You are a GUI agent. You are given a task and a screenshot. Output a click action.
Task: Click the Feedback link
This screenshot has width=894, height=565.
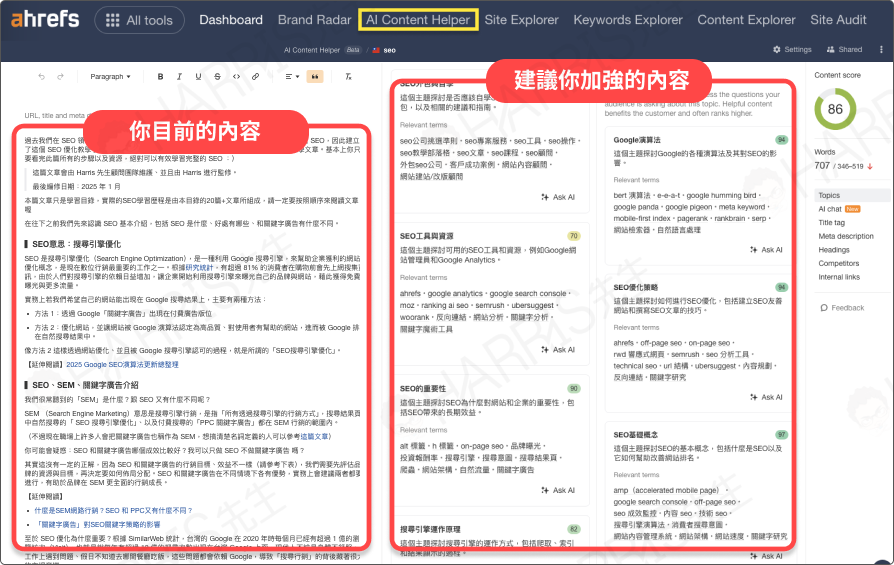(x=842, y=308)
